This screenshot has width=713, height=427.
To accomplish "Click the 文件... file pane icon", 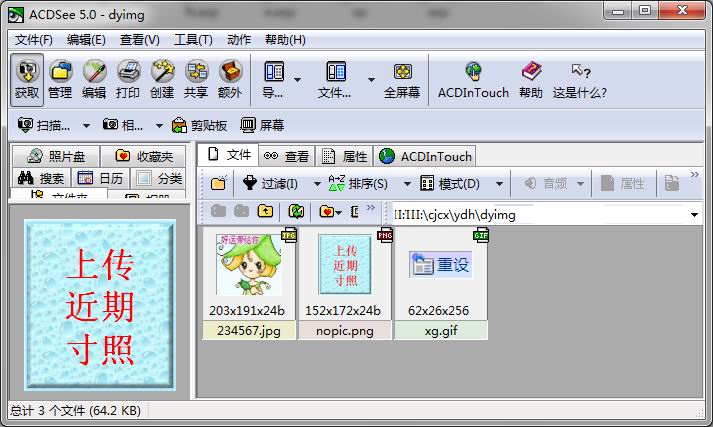I will pos(335,80).
